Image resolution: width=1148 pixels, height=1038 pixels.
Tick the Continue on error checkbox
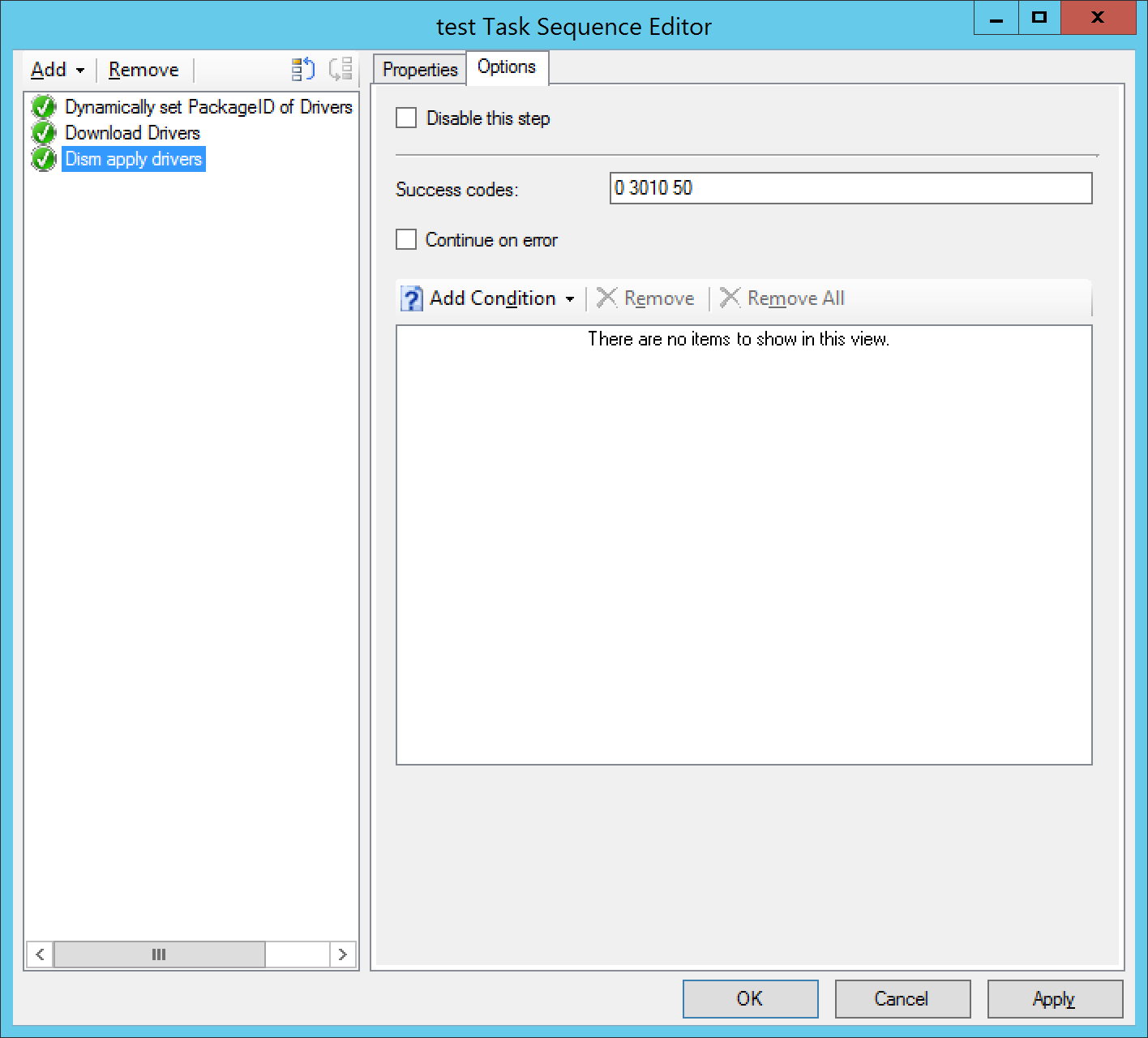[406, 240]
